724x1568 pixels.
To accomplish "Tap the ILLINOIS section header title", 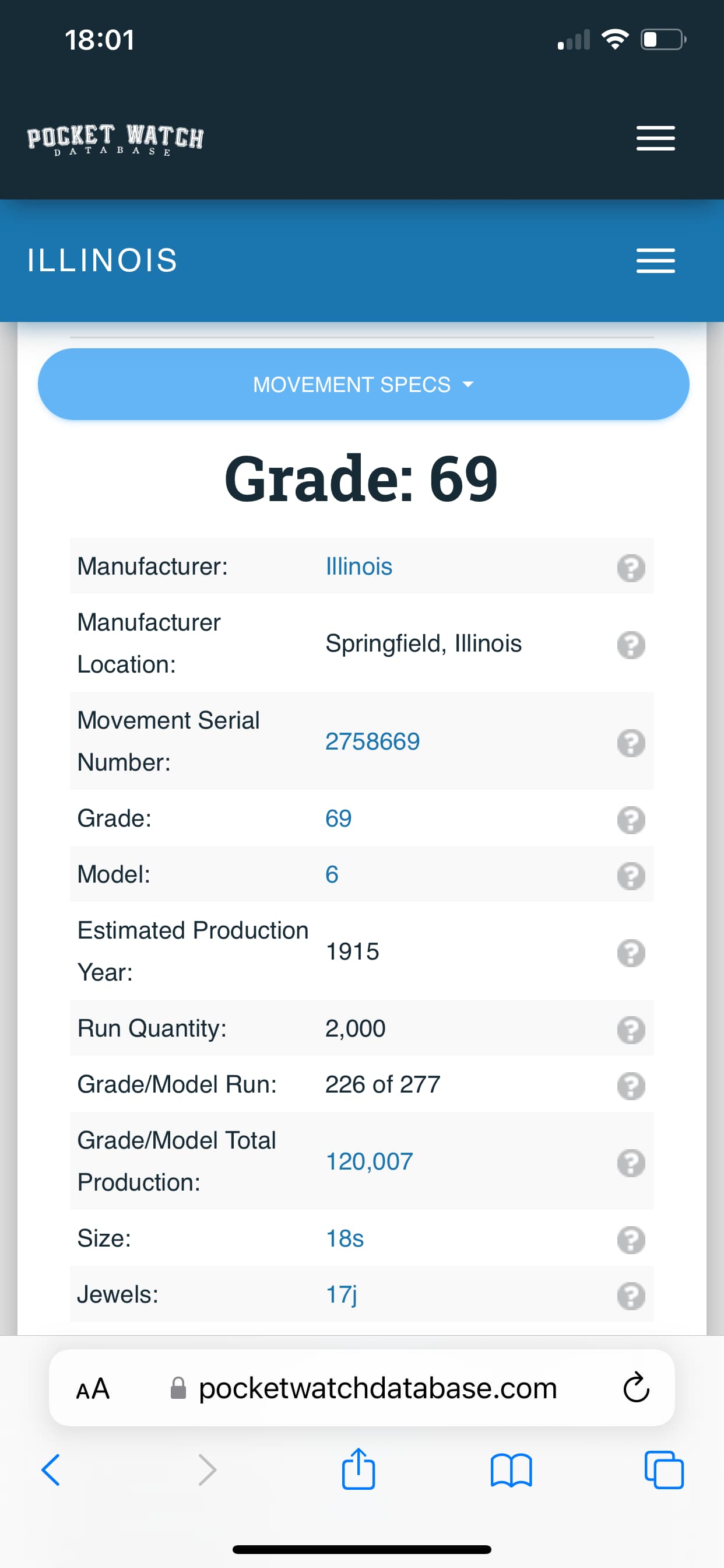I will click(102, 261).
